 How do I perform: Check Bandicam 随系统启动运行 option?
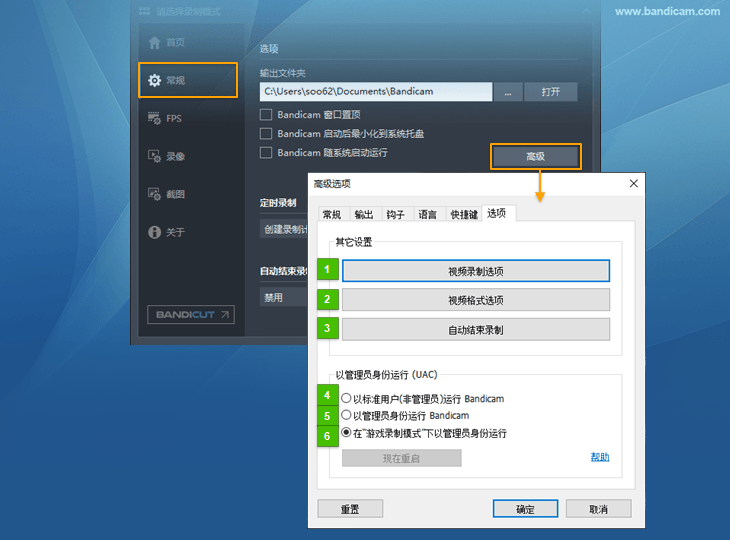click(266, 153)
